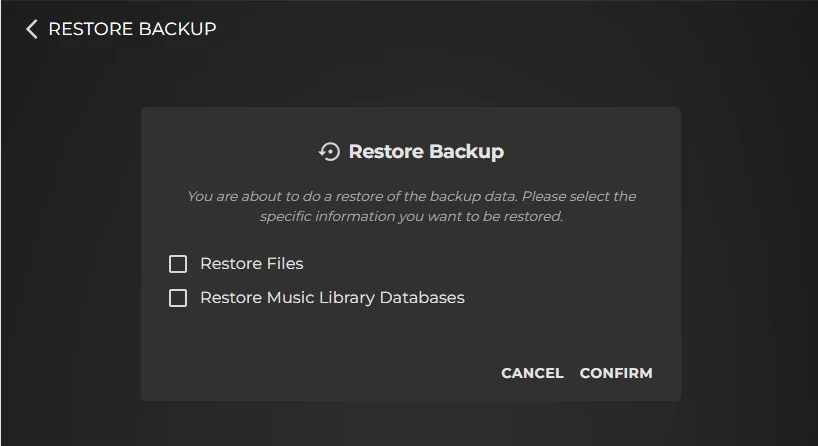Click the "Restore Files" label text

251,264
